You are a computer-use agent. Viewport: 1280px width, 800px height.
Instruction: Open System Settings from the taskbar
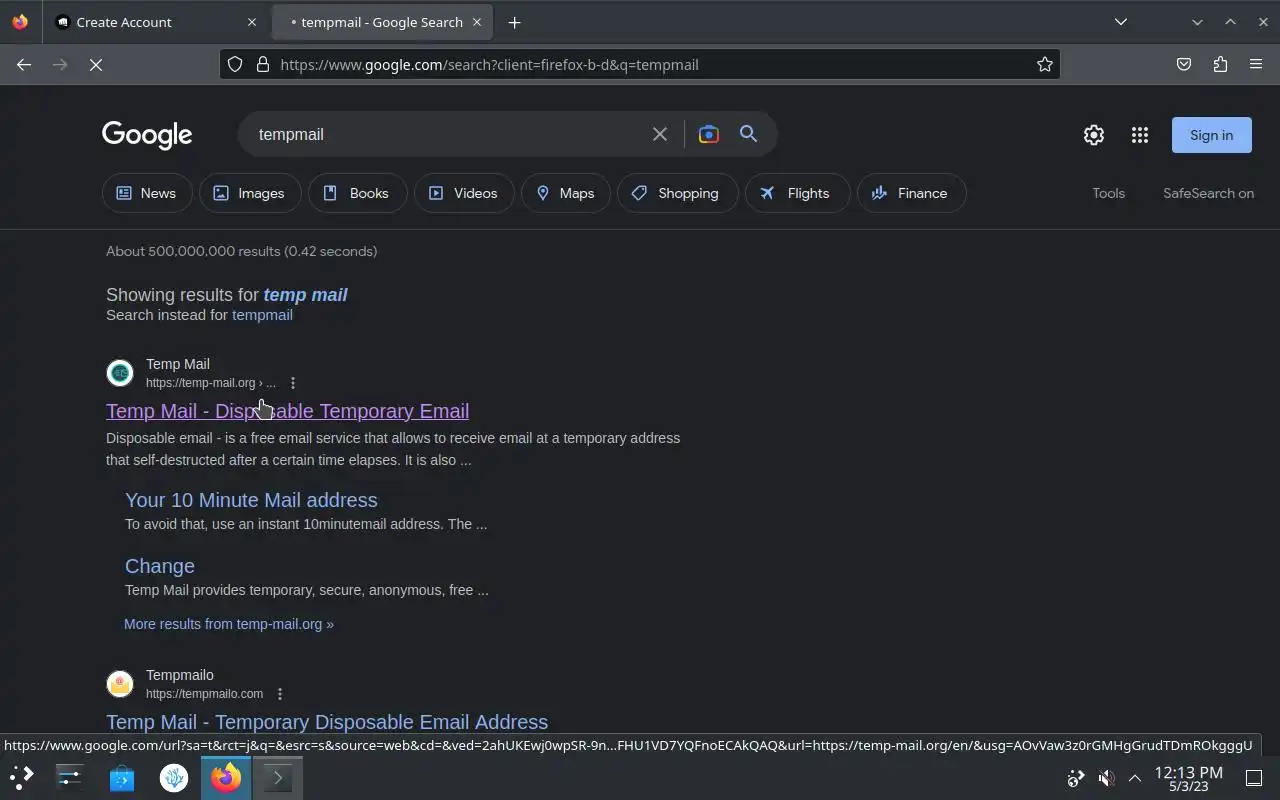pyautogui.click(x=69, y=777)
